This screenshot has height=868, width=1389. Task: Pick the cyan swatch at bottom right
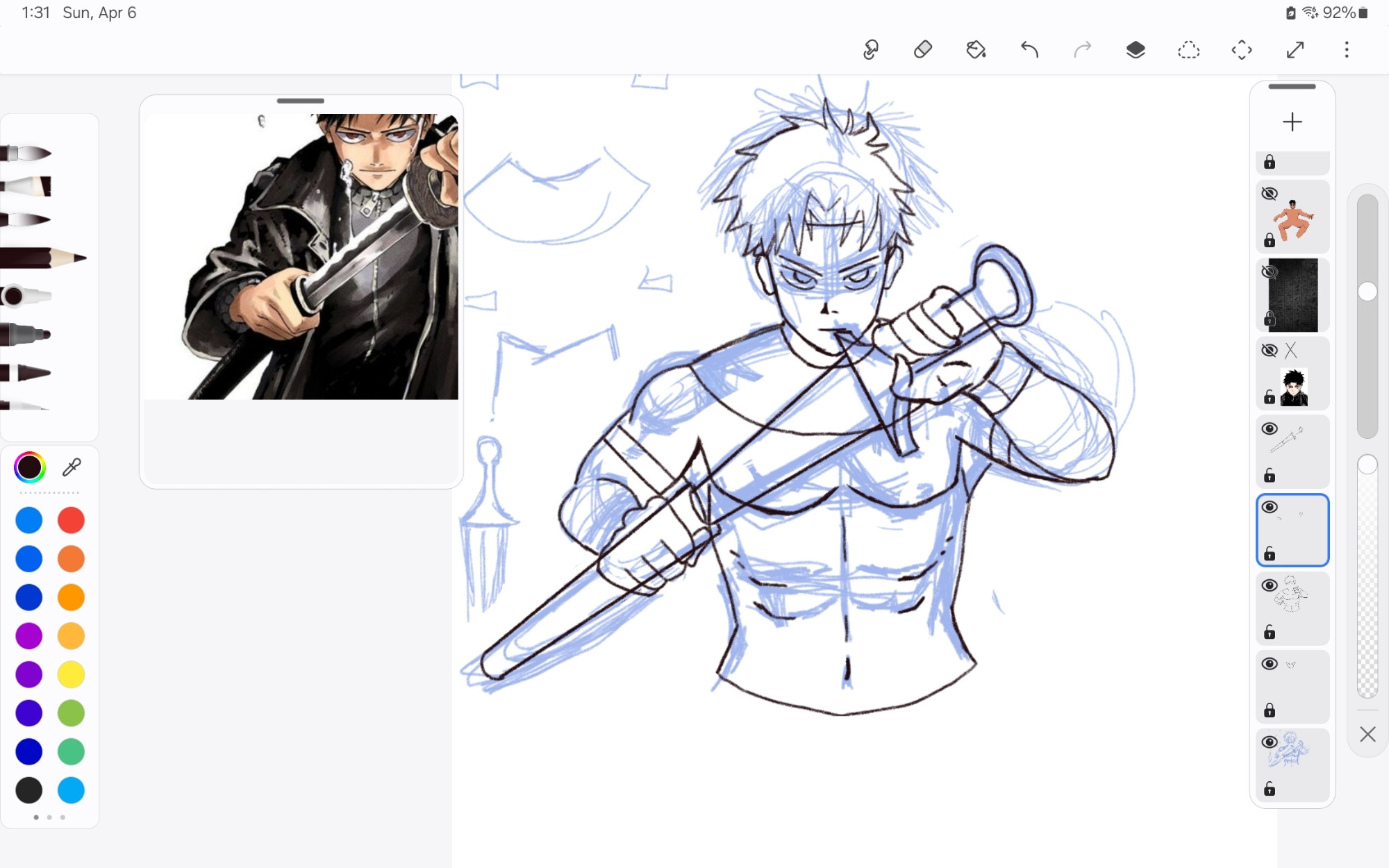pyautogui.click(x=71, y=790)
